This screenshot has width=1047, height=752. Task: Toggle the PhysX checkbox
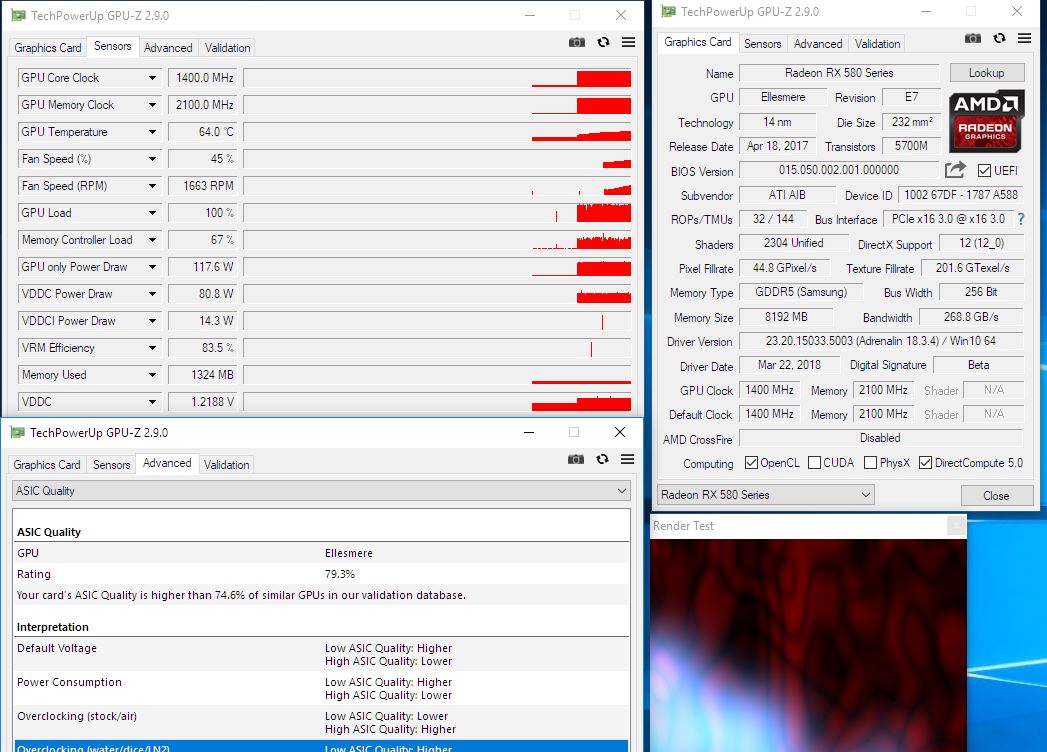(x=870, y=463)
